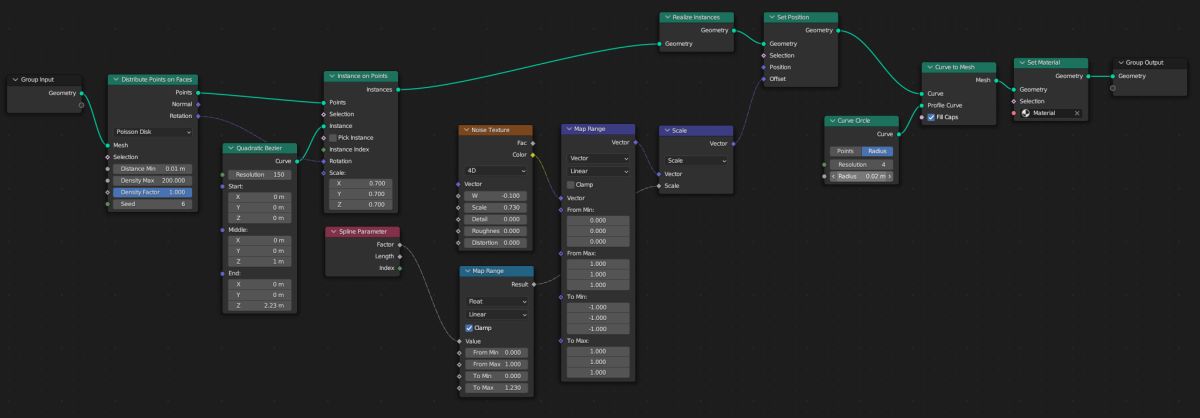Click the Fac output socket on Noise Texture

pyautogui.click(x=534, y=143)
